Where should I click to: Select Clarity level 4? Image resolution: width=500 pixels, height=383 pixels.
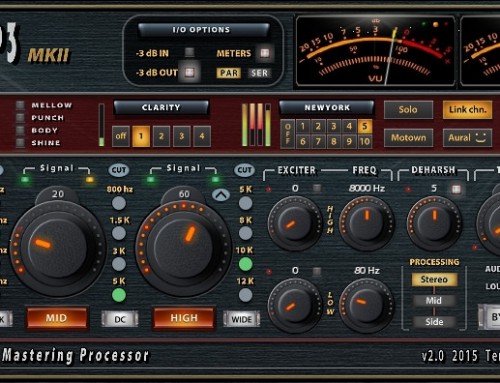[x=202, y=136]
